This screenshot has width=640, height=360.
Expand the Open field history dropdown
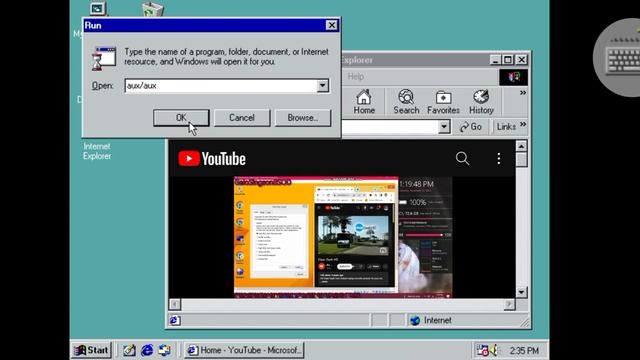click(322, 86)
